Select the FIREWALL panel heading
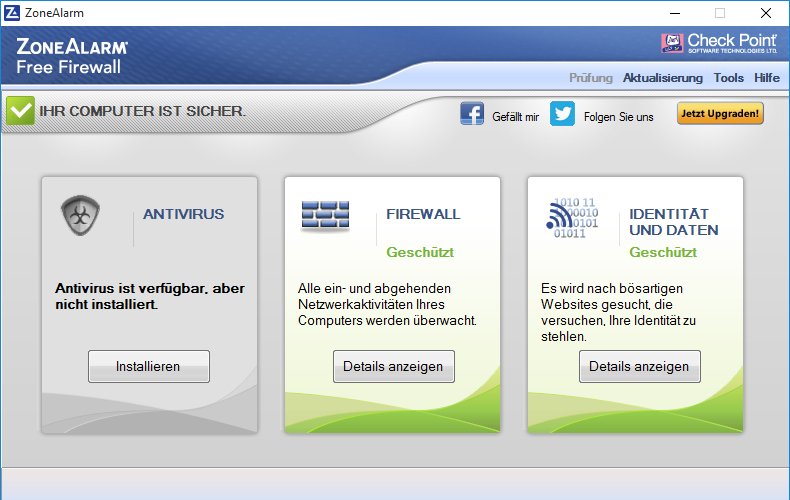The width and height of the screenshot is (790, 500). pyautogui.click(x=423, y=214)
